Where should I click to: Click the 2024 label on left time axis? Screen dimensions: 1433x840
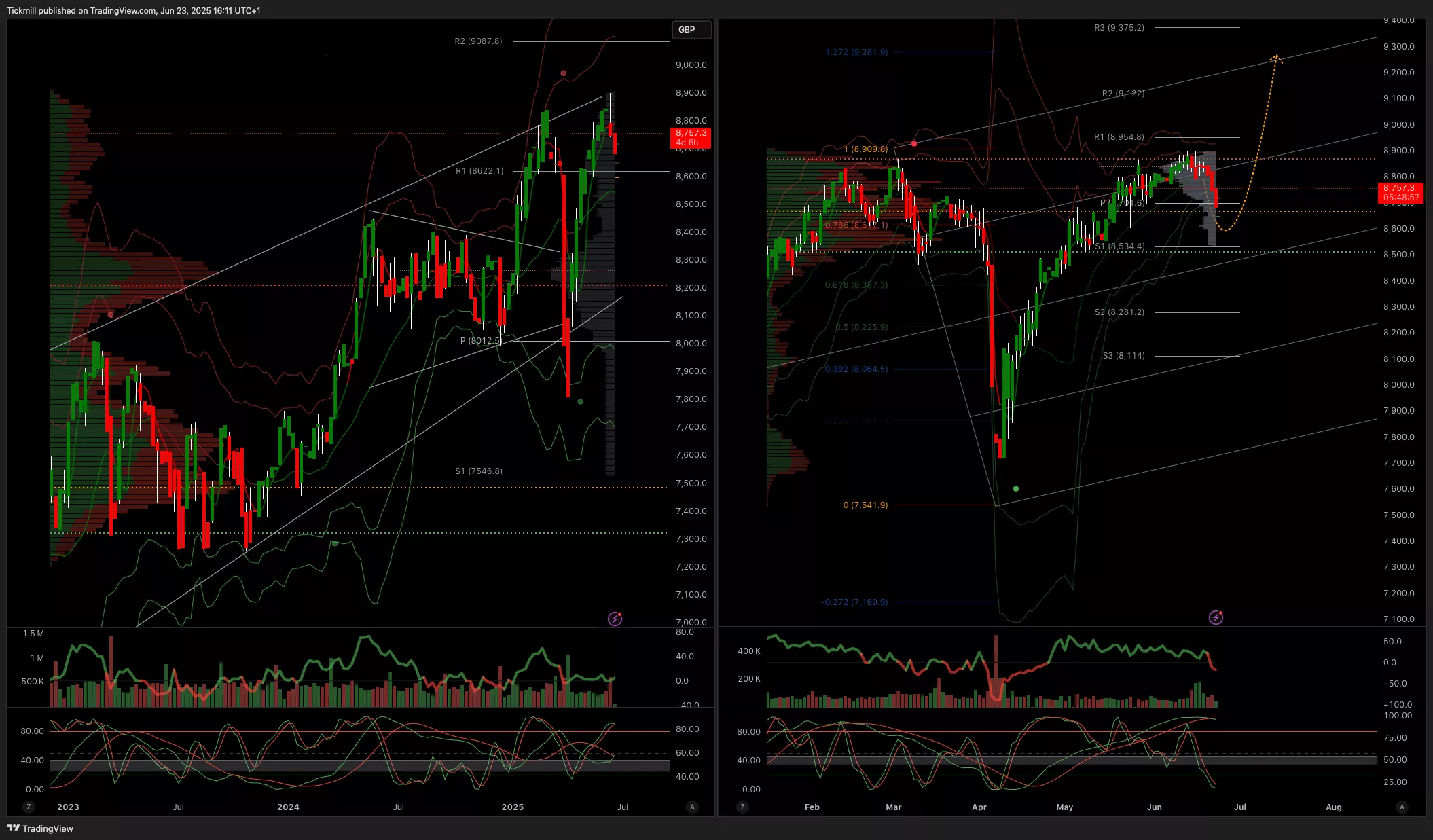(x=288, y=807)
